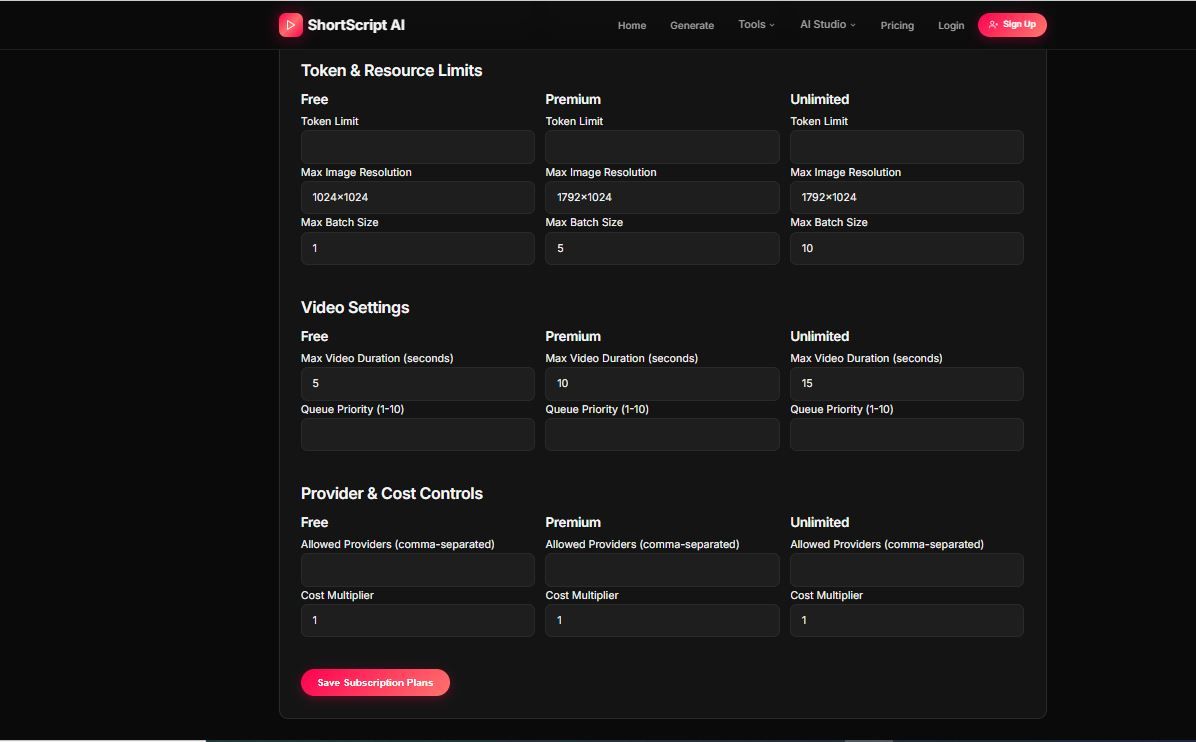Viewport: 1196px width, 742px height.
Task: Focus the Free plan Token Limit field
Action: 418,147
